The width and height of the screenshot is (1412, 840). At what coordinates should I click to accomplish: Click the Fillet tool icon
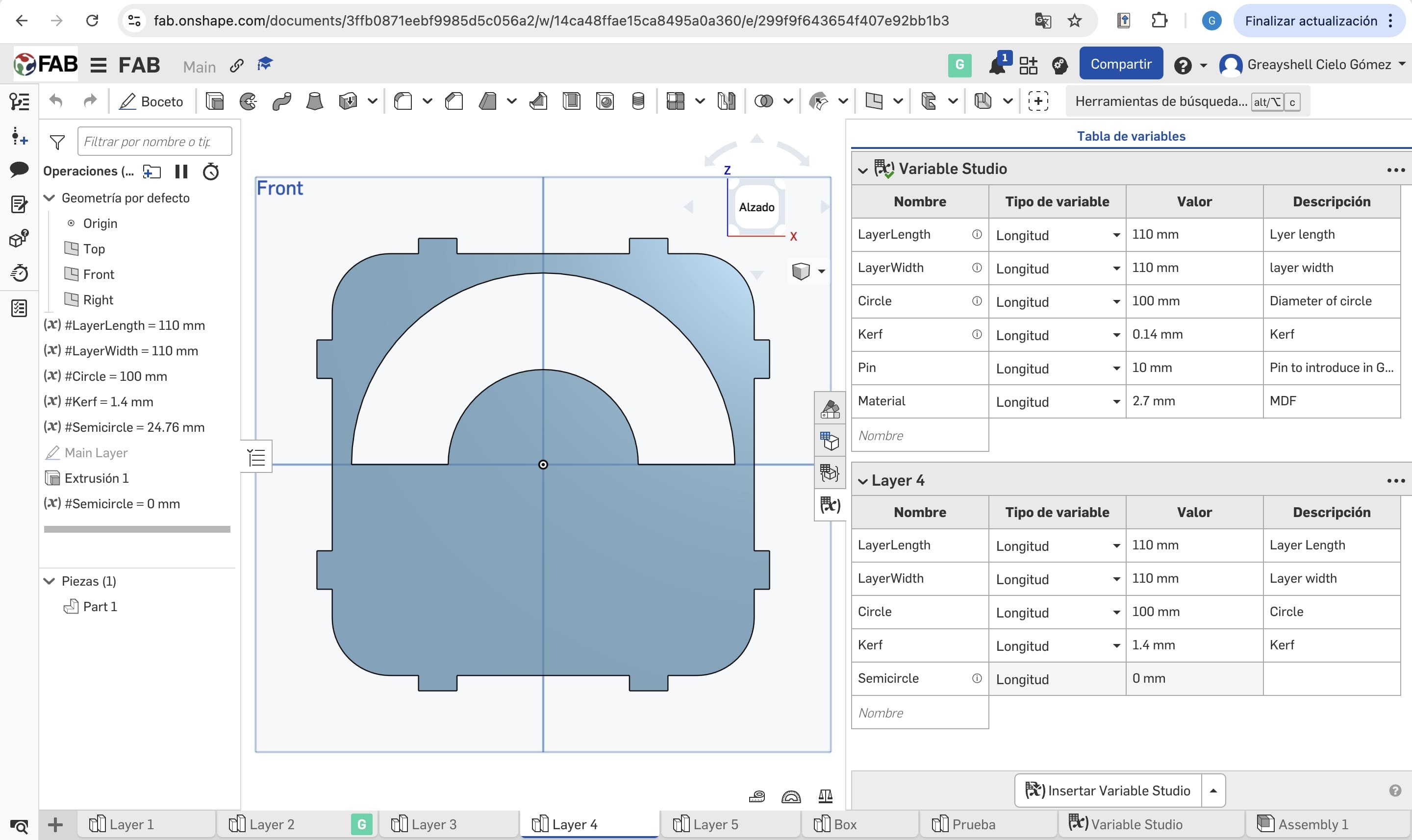coord(403,101)
